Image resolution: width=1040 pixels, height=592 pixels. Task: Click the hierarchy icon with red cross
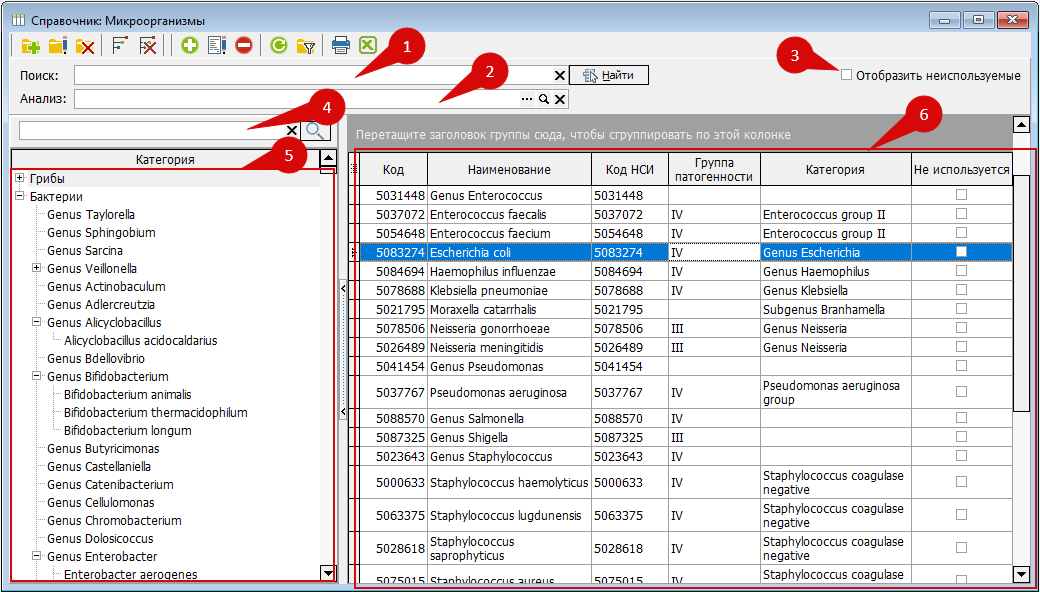[x=147, y=46]
